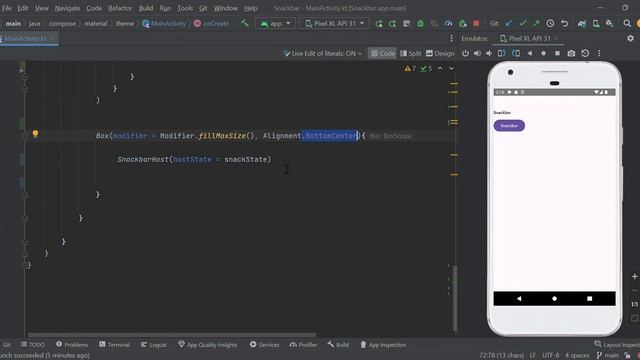
Task: Rotate emulator right icon
Action: click(516, 53)
